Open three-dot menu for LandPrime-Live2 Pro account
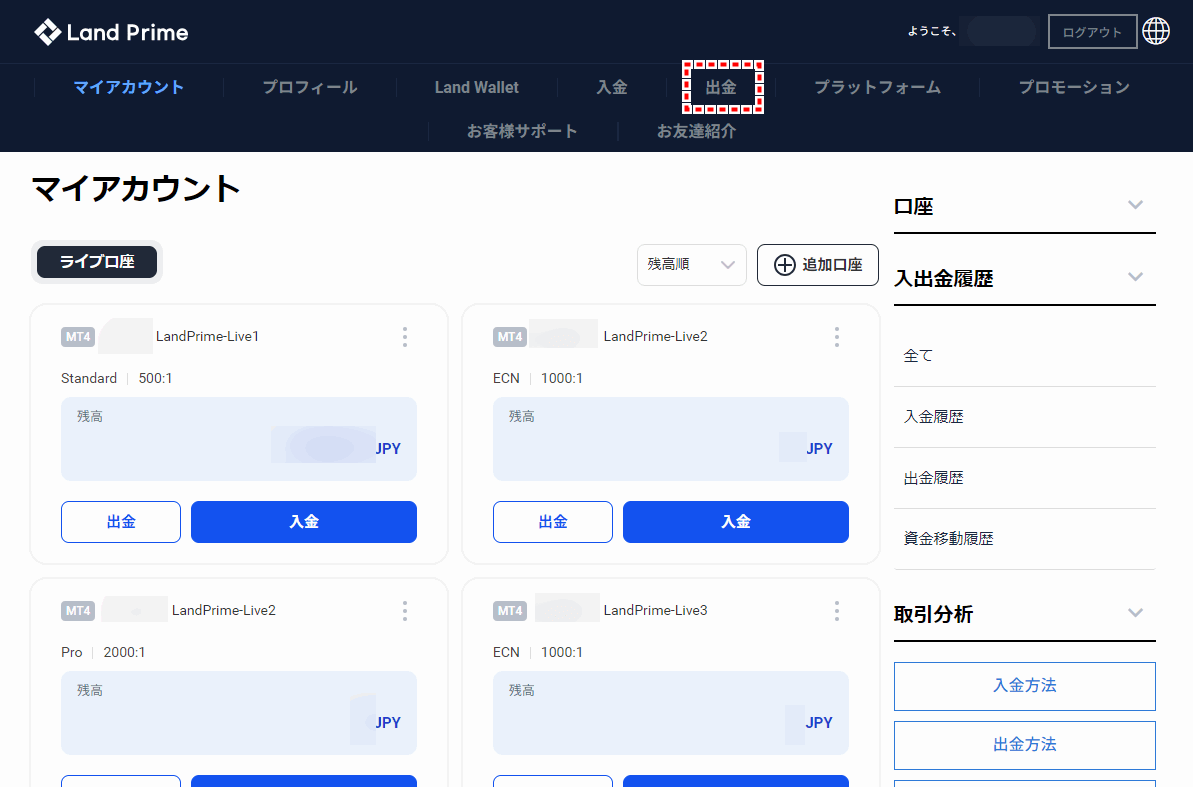Screen dimensions: 1193x787 pos(405,610)
